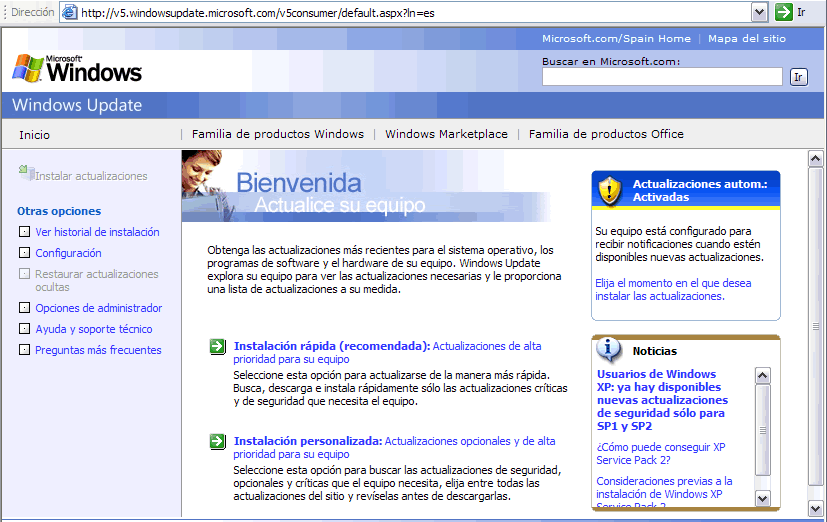Viewport: 827px width, 522px height.
Task: Open Opciones de administrador
Action: click(x=99, y=308)
